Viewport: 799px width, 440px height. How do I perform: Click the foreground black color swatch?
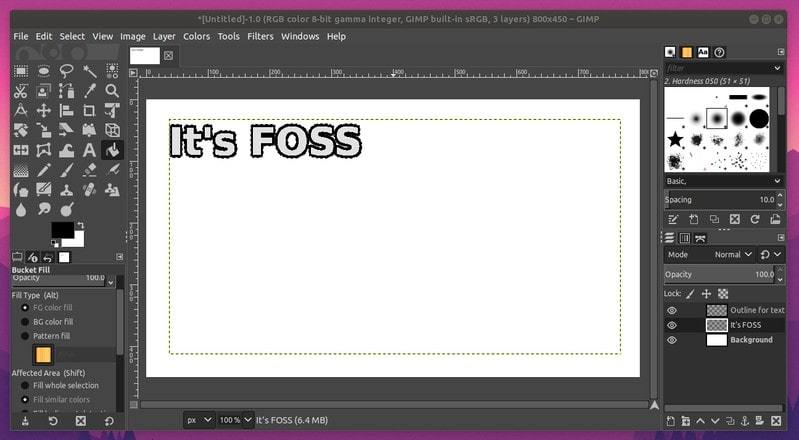tap(62, 230)
